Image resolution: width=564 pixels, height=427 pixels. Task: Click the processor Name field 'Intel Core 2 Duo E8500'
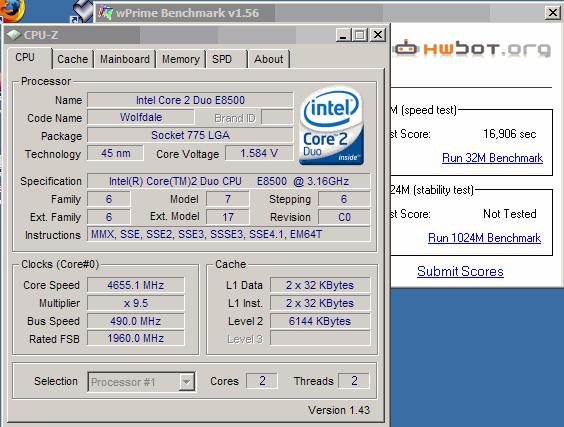(x=190, y=100)
